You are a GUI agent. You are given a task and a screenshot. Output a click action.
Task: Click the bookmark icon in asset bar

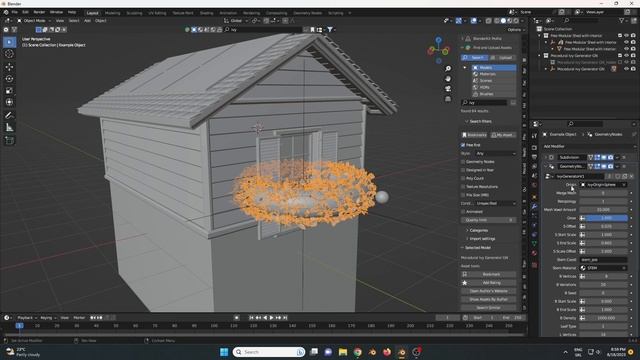(x=312, y=29)
